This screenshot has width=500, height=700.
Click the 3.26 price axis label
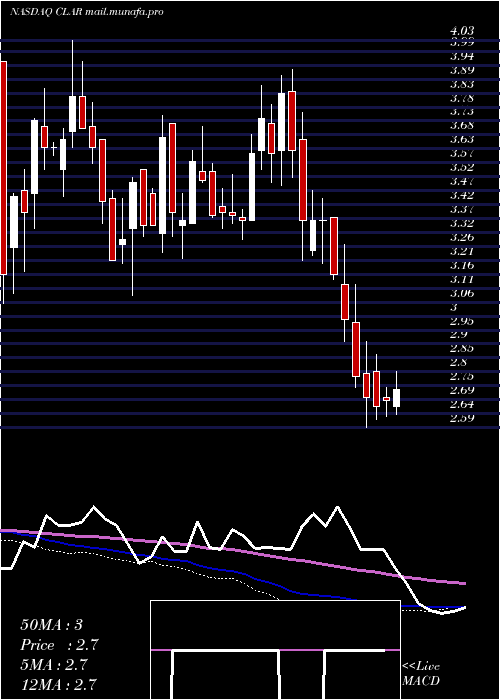pyautogui.click(x=462, y=237)
